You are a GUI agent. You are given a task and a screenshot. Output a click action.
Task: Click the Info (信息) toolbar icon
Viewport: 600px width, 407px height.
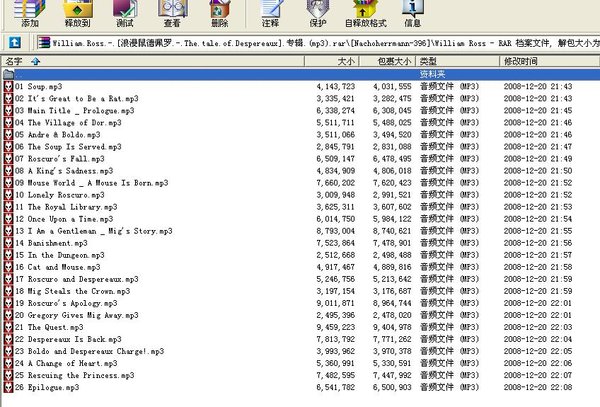(x=412, y=13)
